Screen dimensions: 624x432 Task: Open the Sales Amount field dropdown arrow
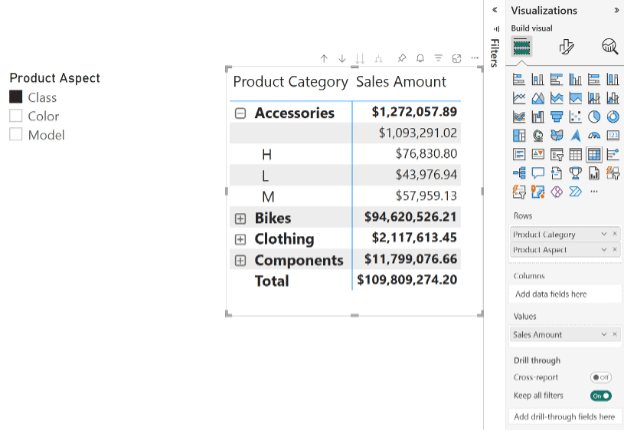(604, 335)
